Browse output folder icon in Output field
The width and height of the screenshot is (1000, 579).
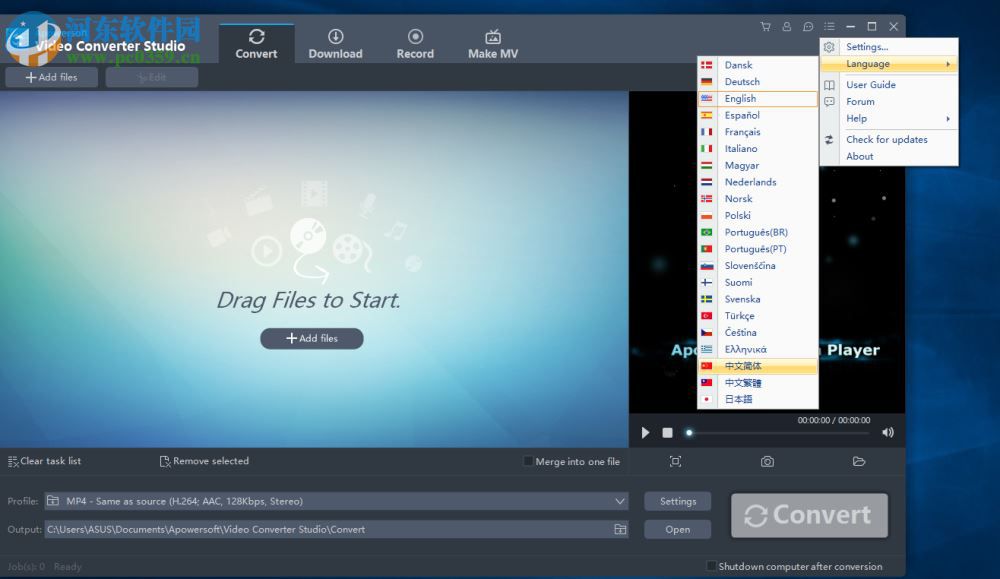(x=620, y=529)
